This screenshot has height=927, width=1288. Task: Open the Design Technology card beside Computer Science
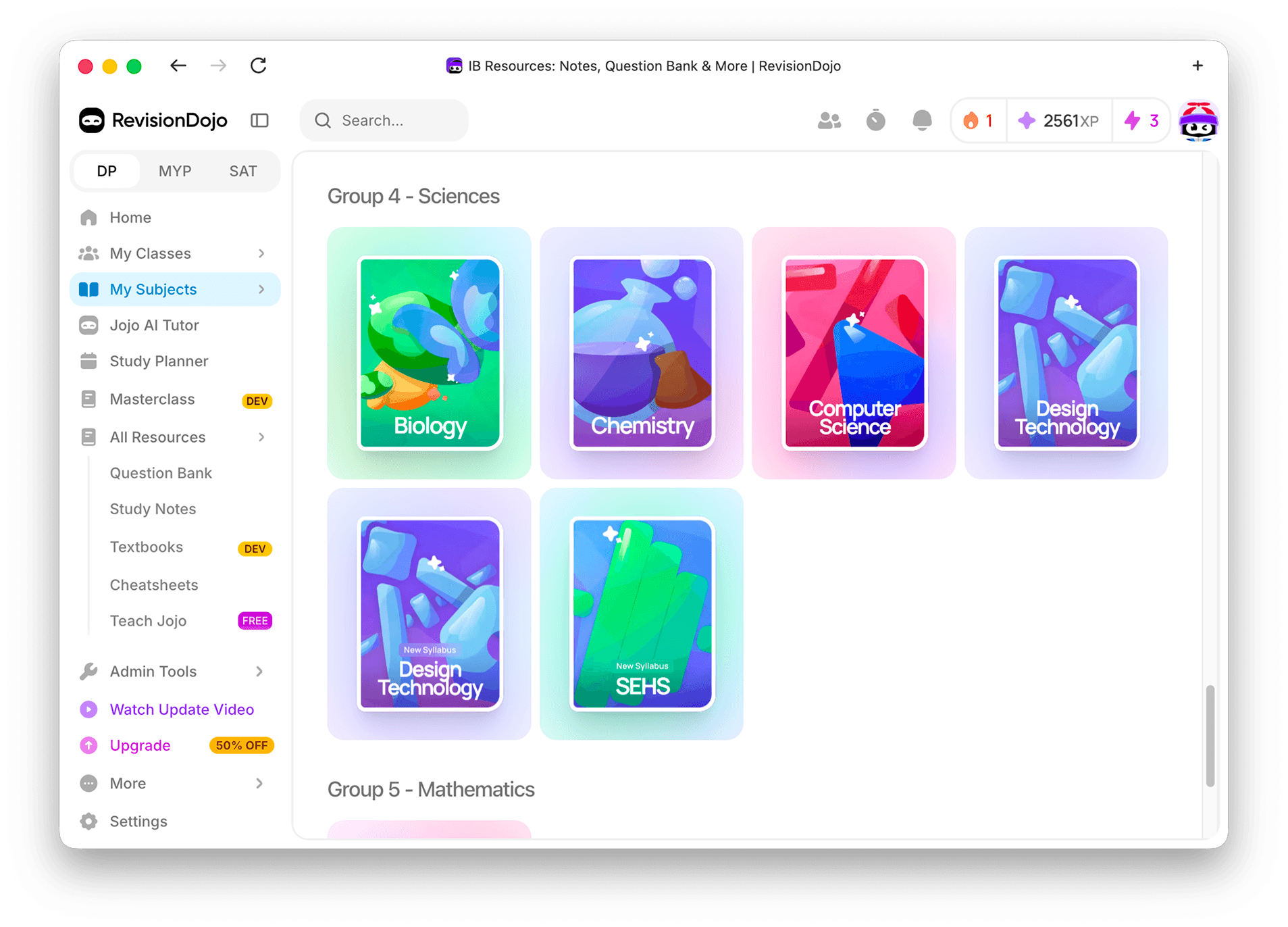pyautogui.click(x=1066, y=353)
